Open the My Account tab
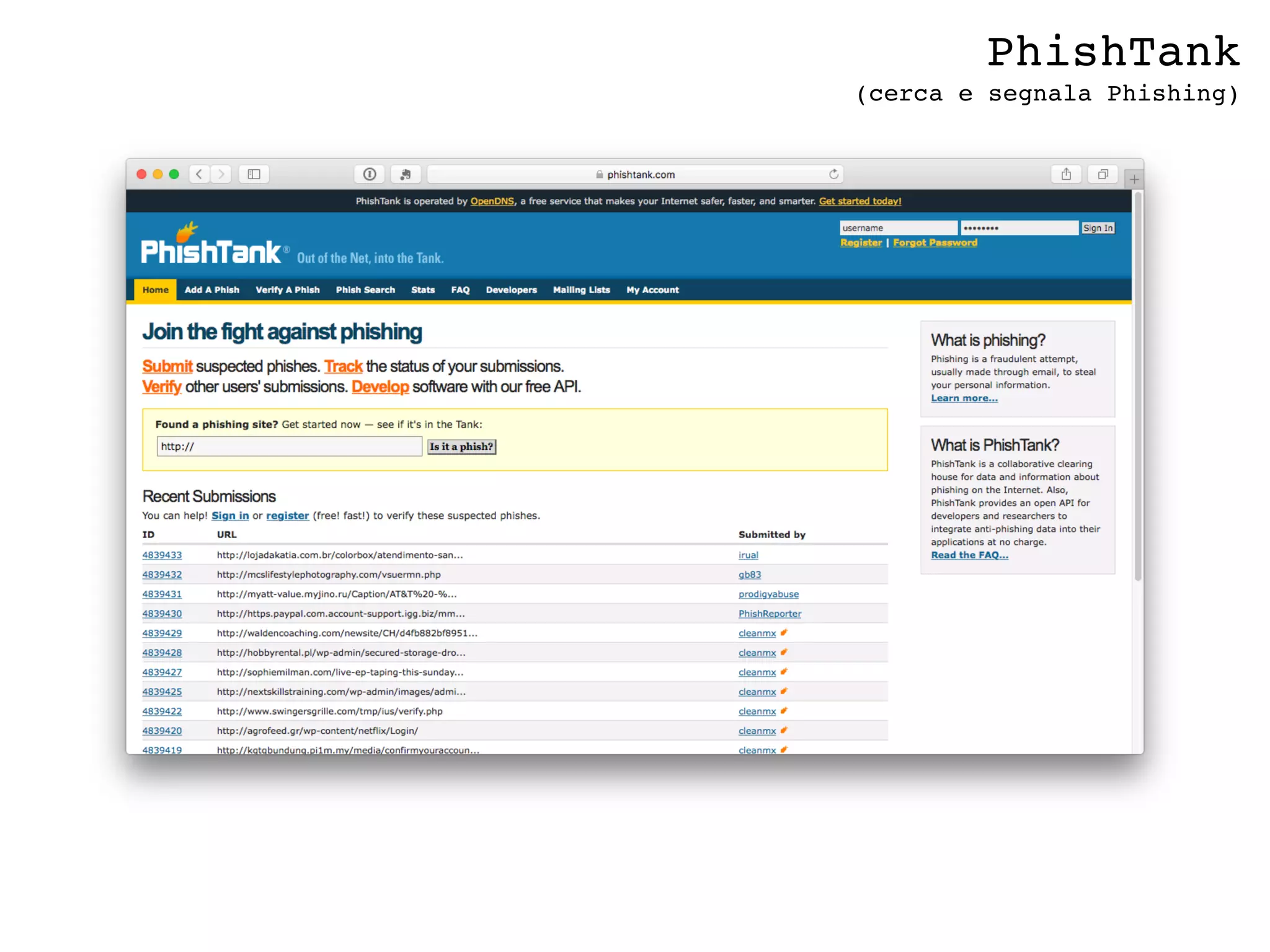The image size is (1270, 952). tap(652, 289)
